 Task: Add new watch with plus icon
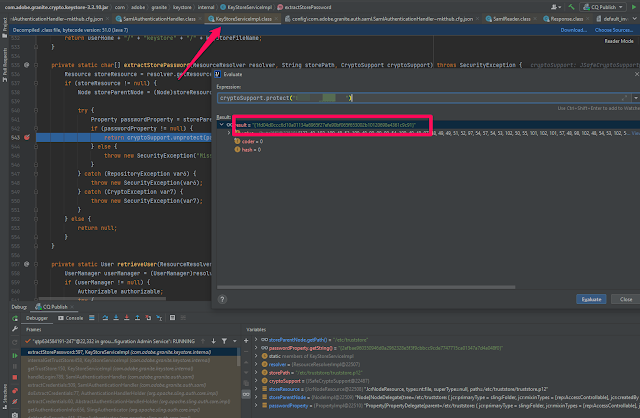[246, 340]
